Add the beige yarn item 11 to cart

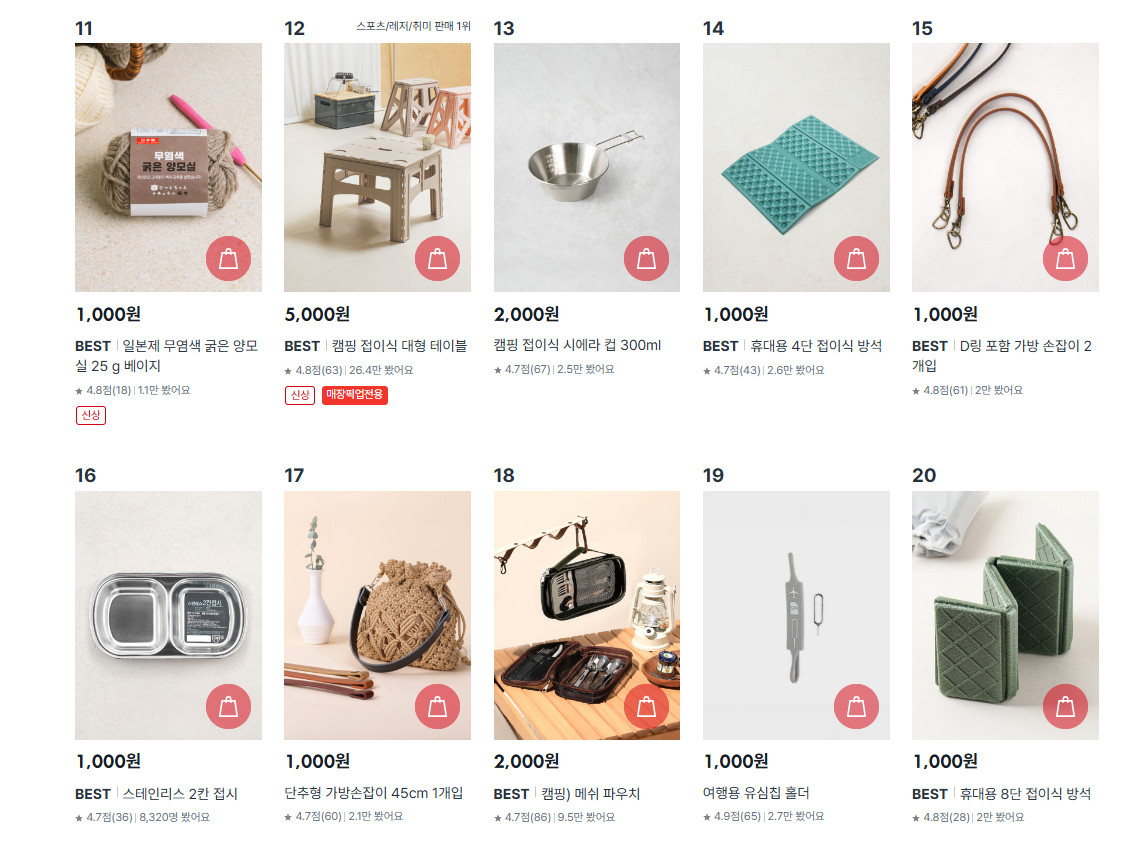click(x=229, y=258)
